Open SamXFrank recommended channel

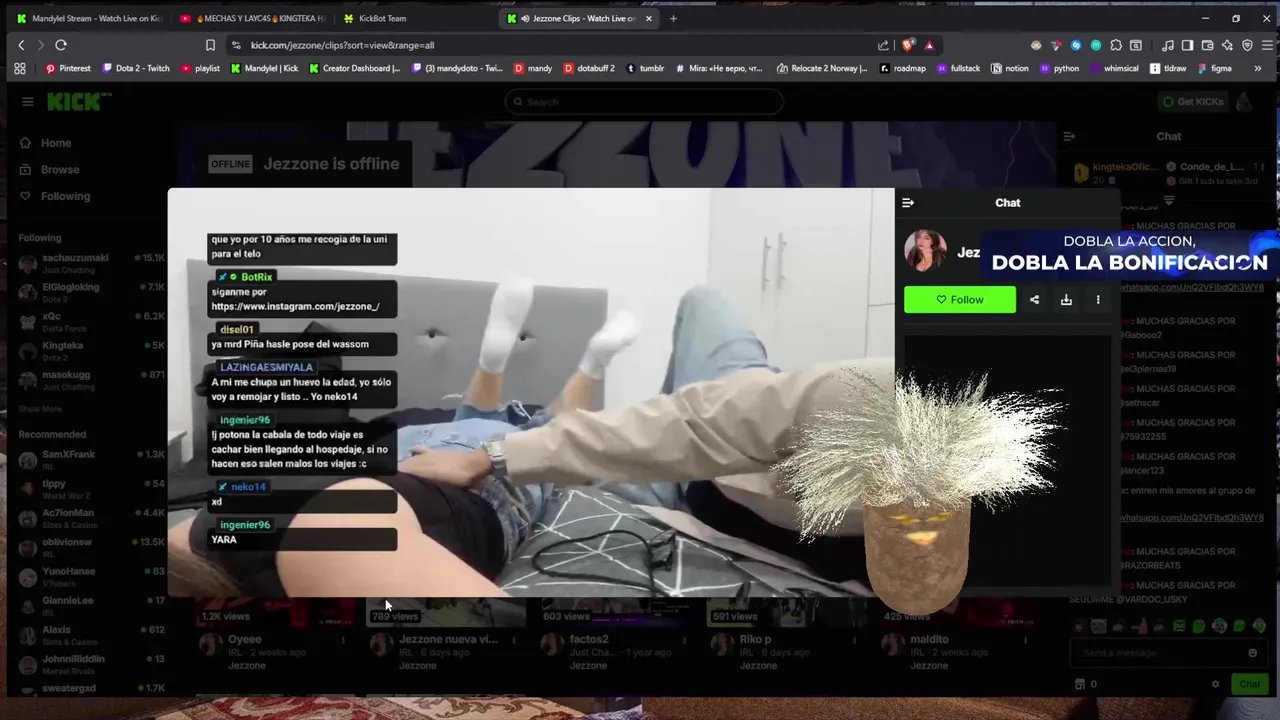pyautogui.click(x=91, y=460)
